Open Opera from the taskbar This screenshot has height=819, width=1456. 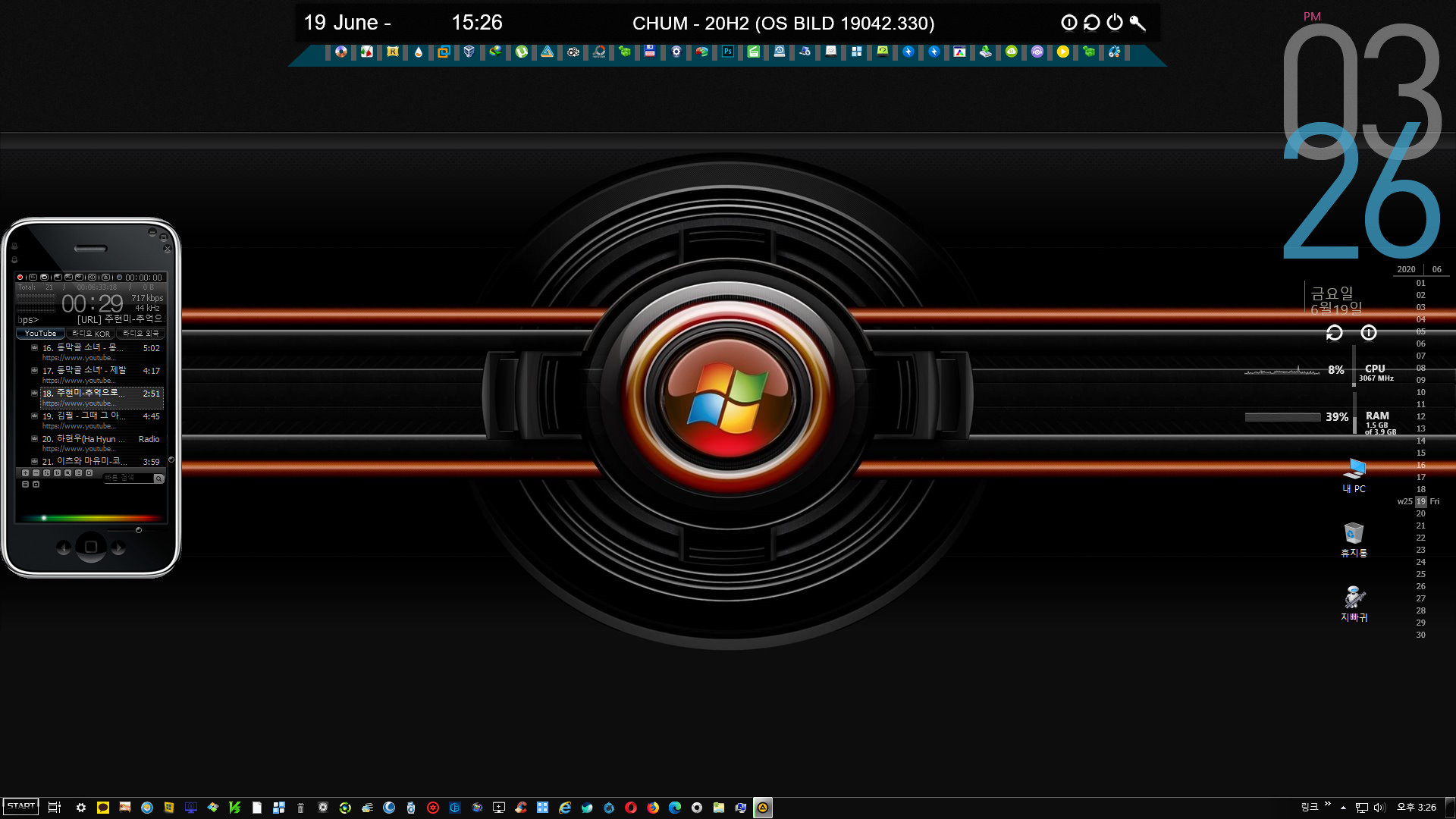(x=631, y=808)
